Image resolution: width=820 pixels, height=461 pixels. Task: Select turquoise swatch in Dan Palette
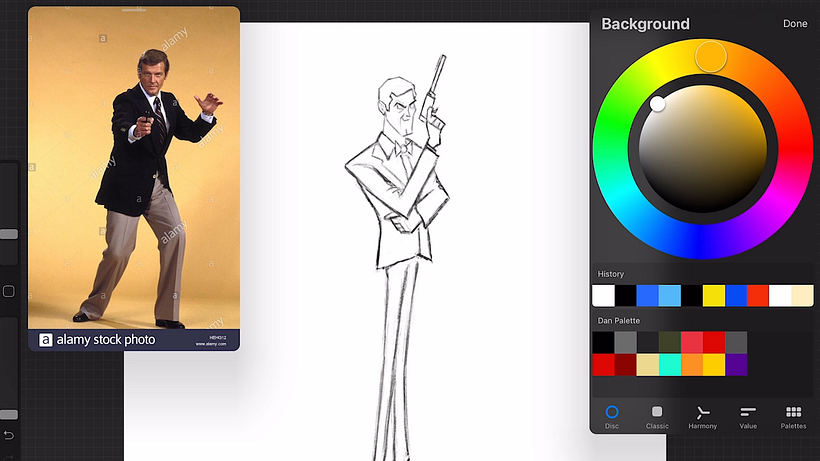pyautogui.click(x=669, y=365)
